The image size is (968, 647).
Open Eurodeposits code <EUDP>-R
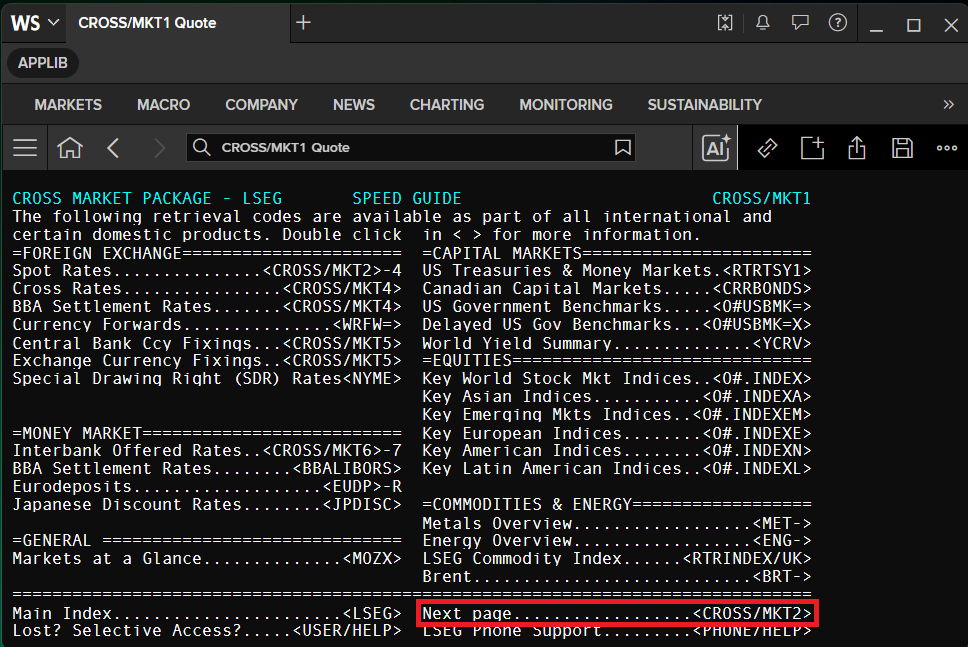point(362,486)
